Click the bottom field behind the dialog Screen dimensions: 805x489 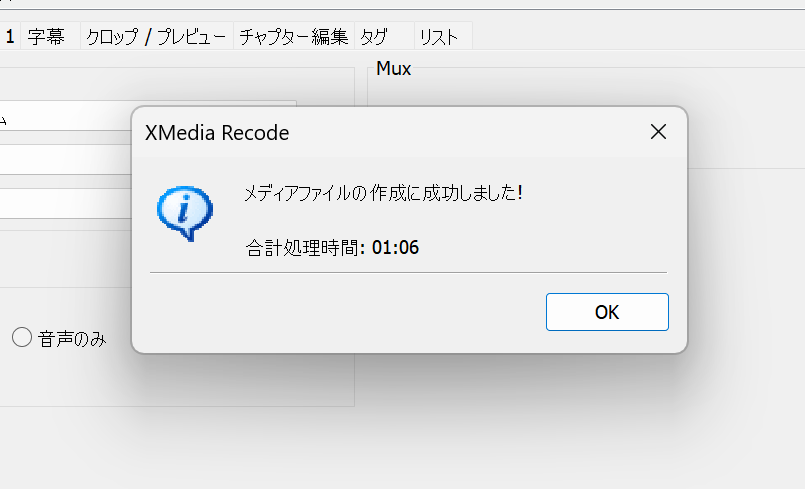[66, 203]
